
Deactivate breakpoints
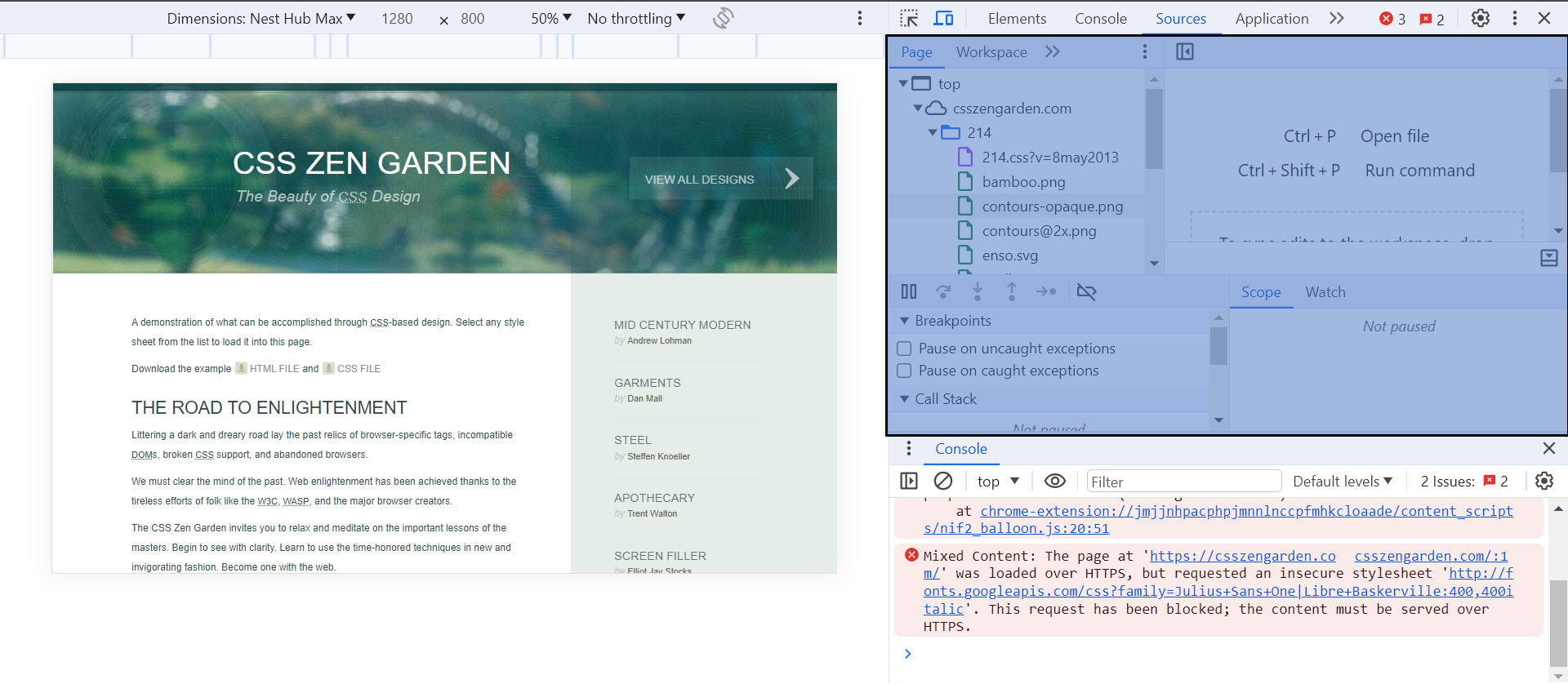[x=1086, y=291]
